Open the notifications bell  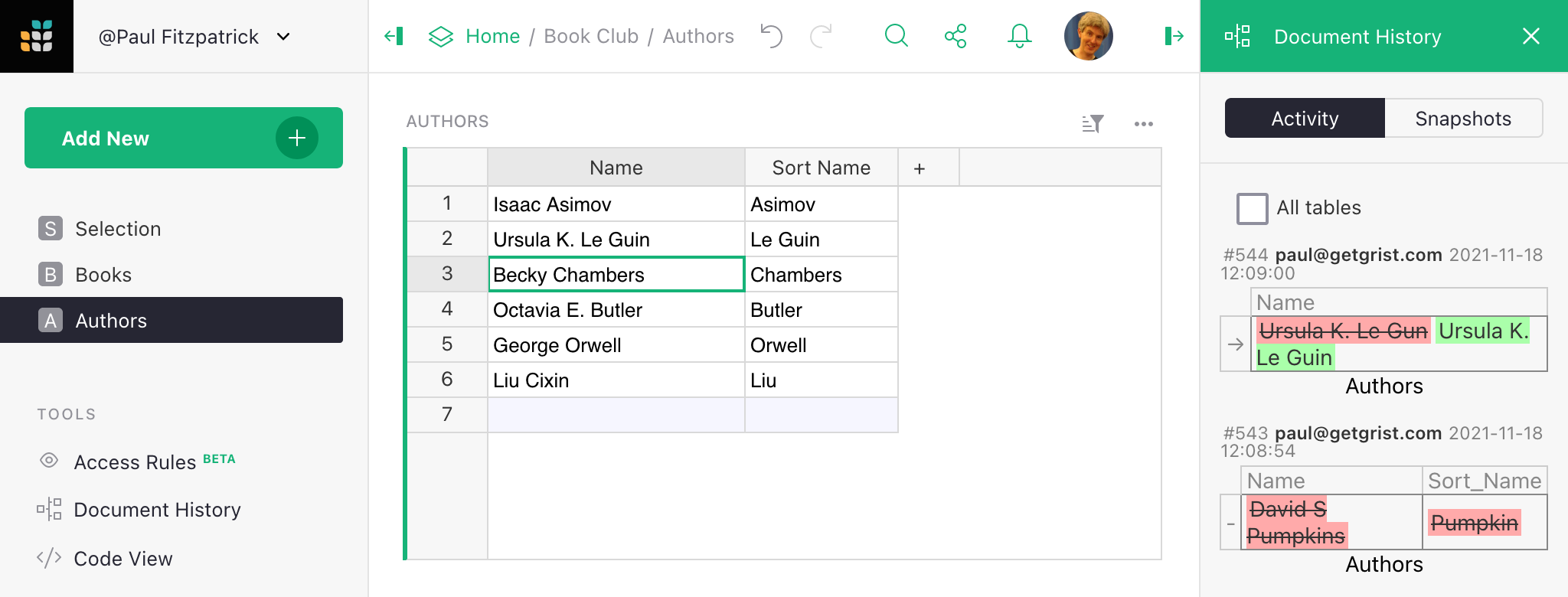[1019, 36]
